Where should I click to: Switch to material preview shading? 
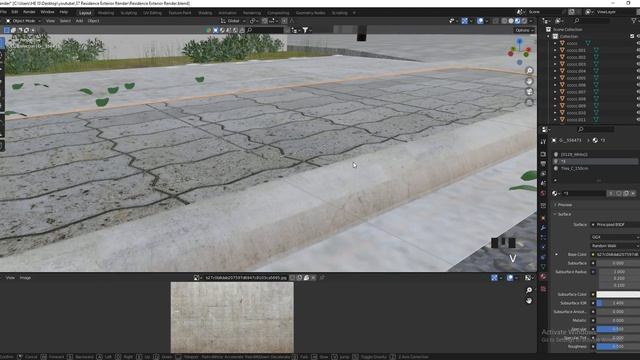point(517,21)
